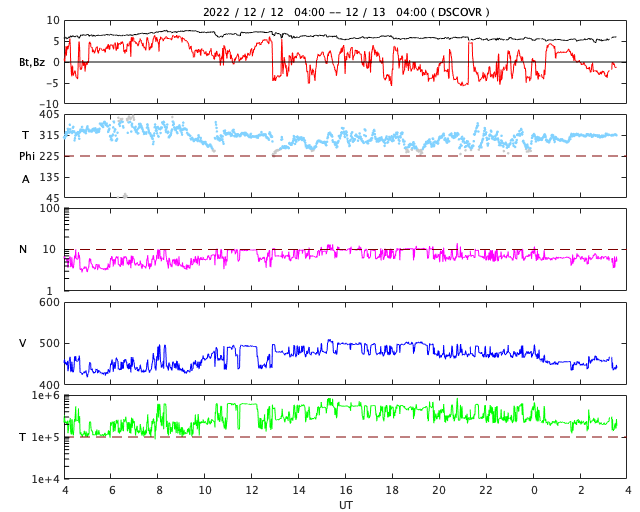640x512 pixels.
Task: Click the 'N' density axis label
Action: coord(23,249)
